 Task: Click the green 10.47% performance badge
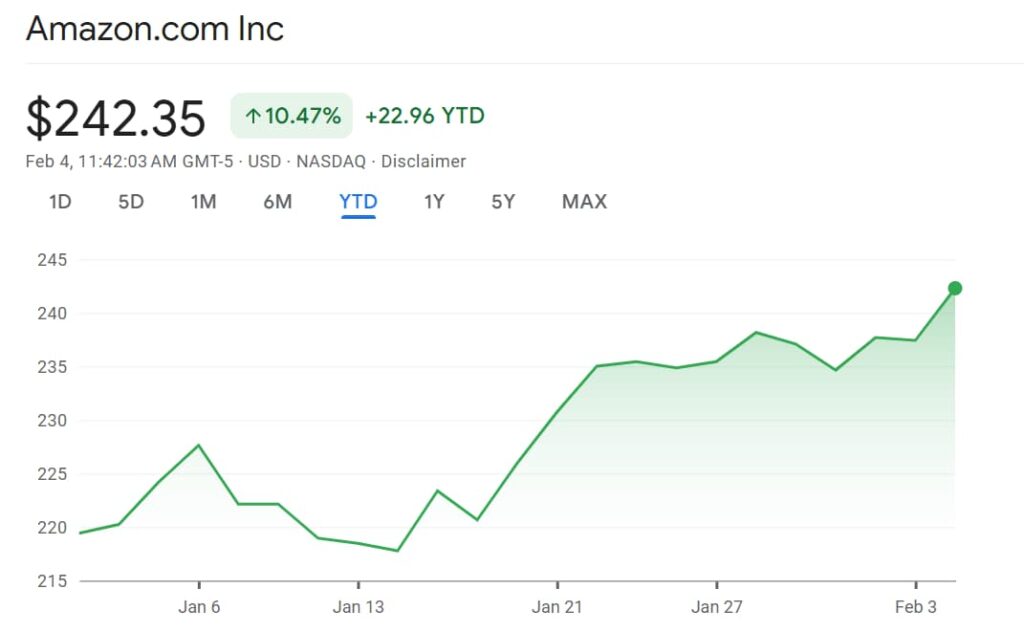click(x=290, y=115)
